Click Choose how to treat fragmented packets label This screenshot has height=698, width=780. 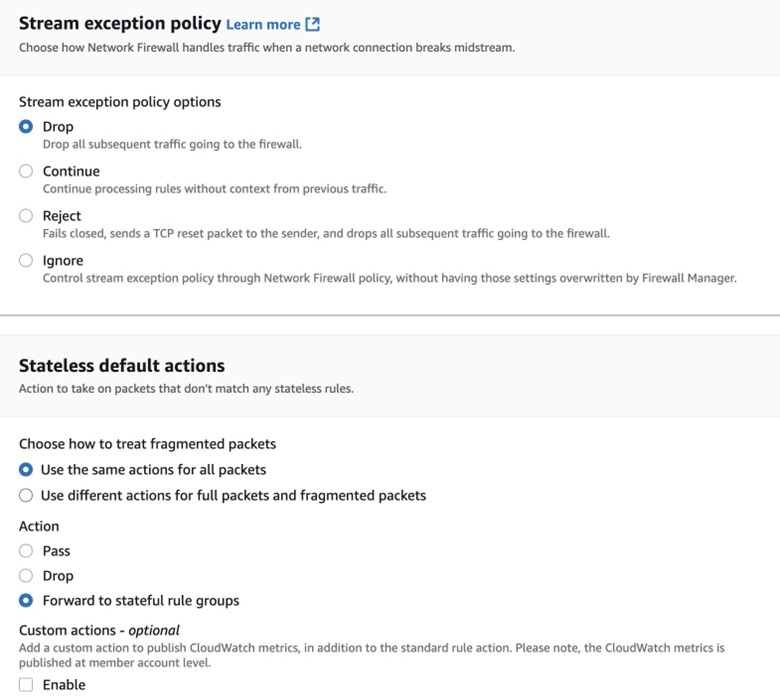(x=147, y=444)
